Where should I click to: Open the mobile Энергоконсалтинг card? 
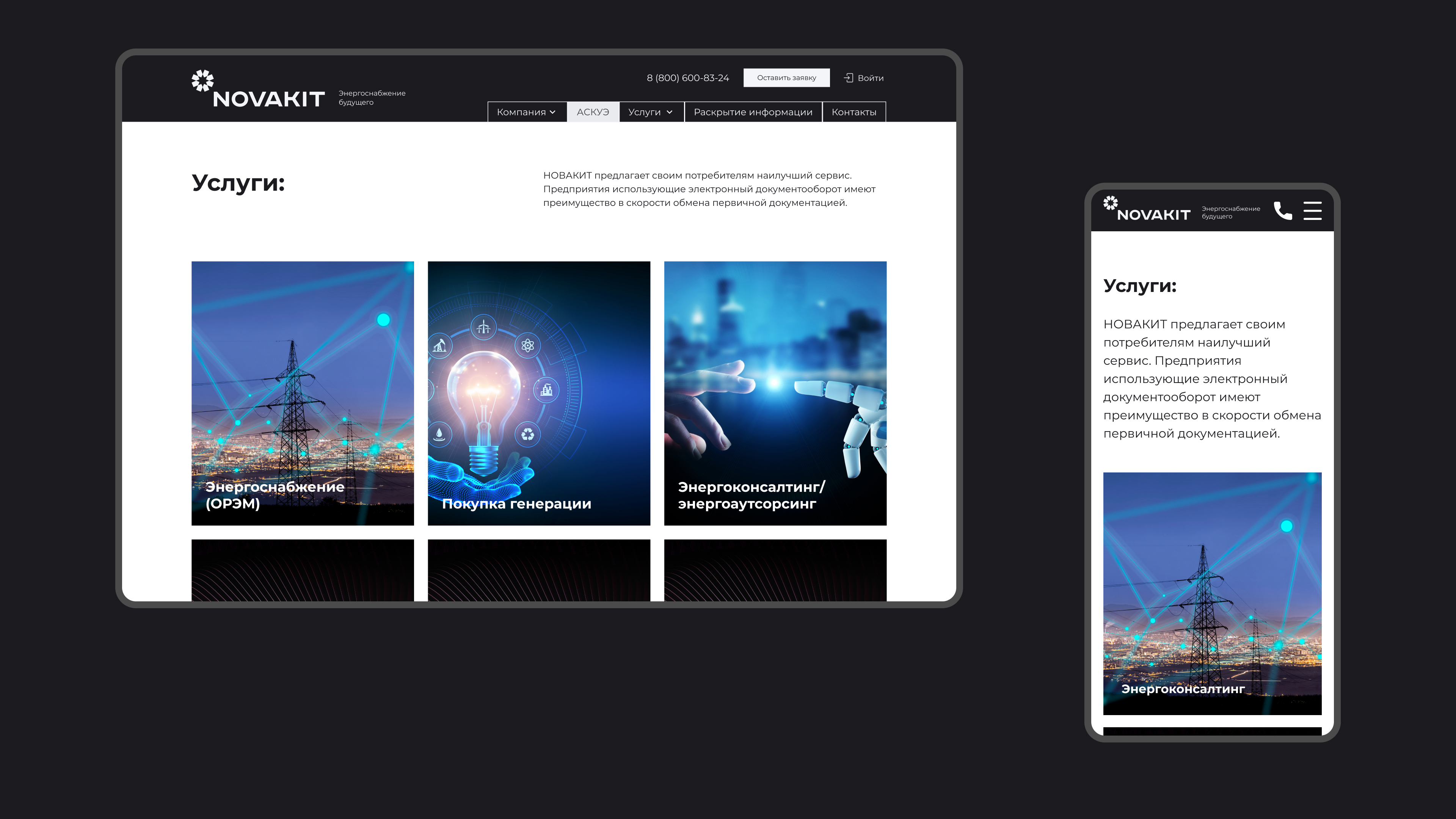(x=1213, y=593)
